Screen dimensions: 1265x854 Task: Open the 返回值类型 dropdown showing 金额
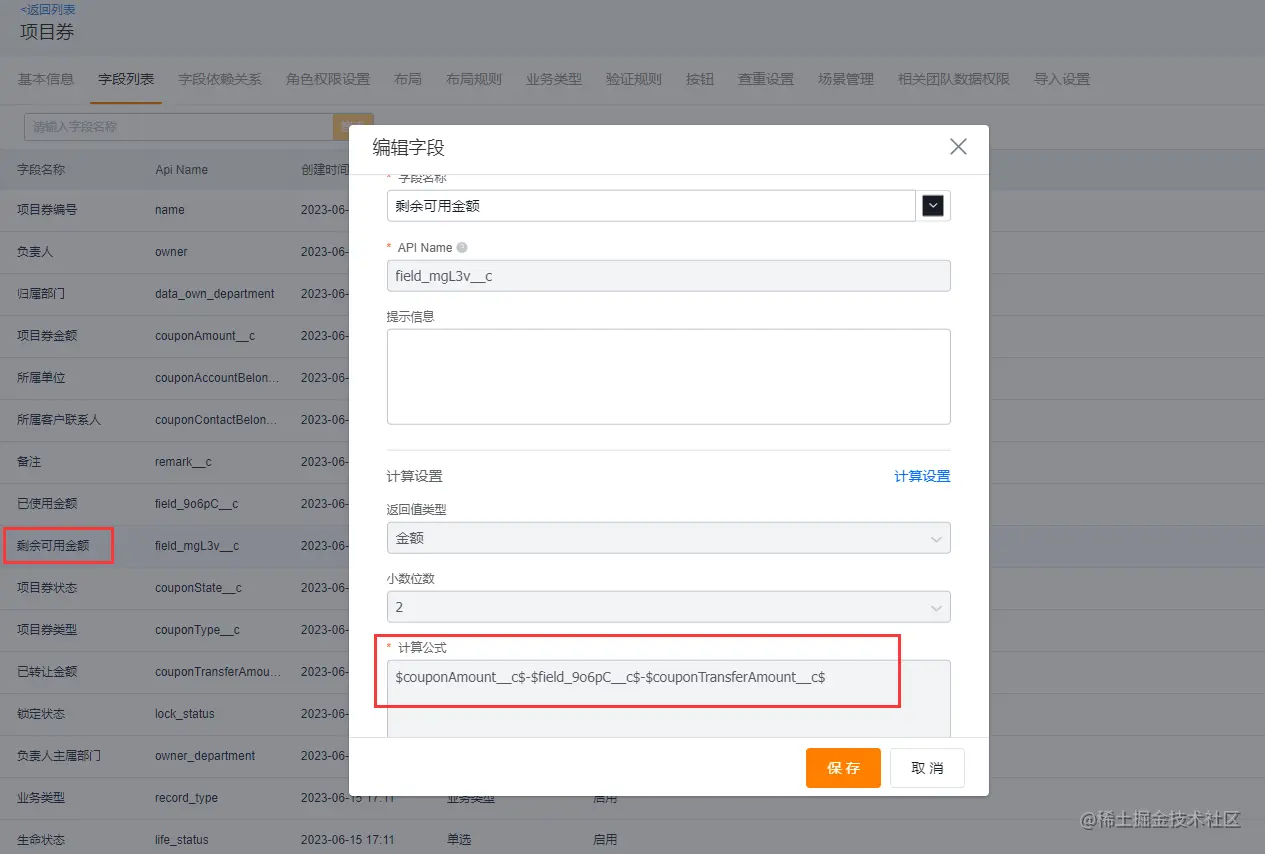(x=668, y=538)
